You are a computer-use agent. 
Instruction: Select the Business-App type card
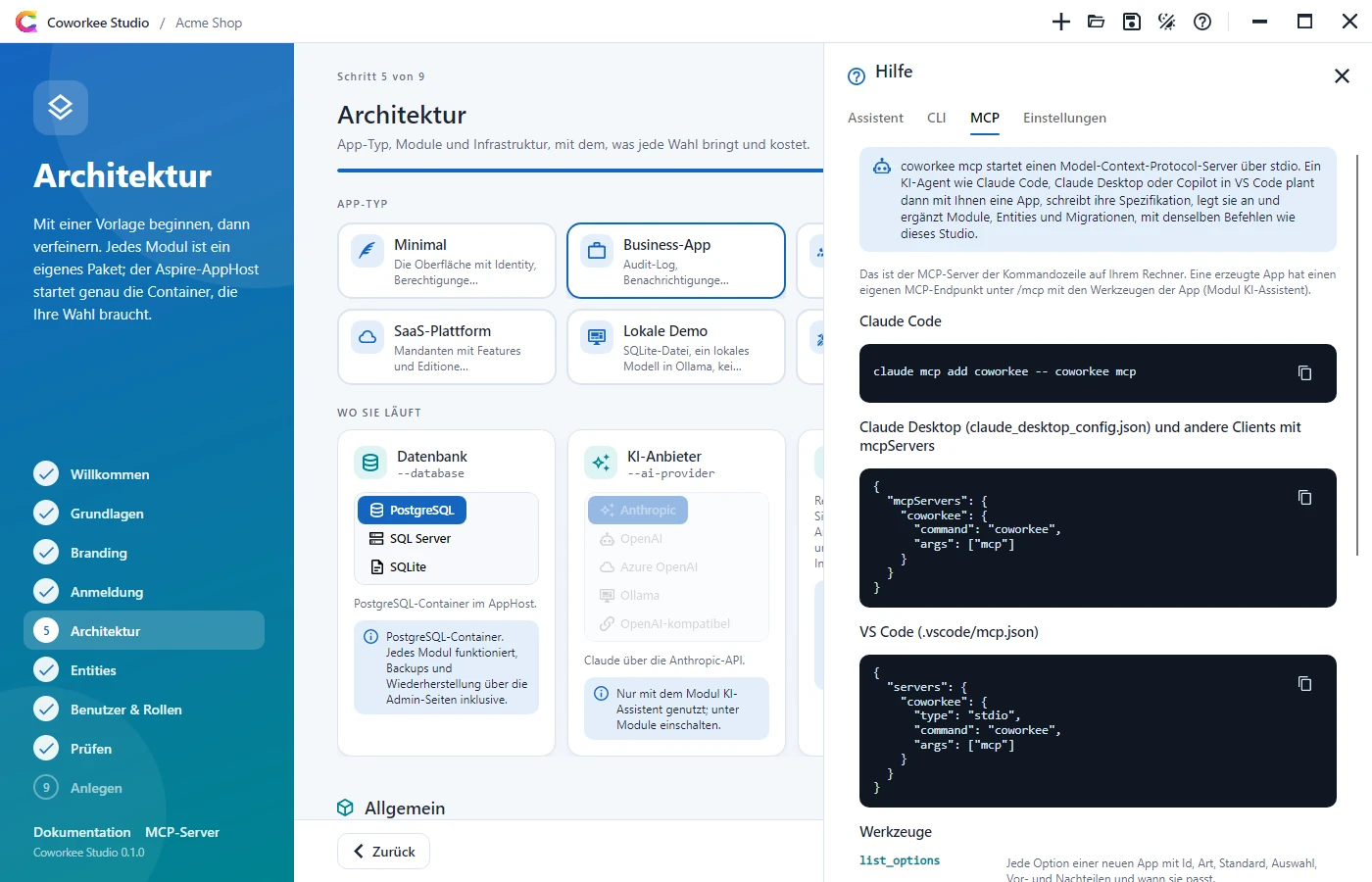(x=676, y=261)
